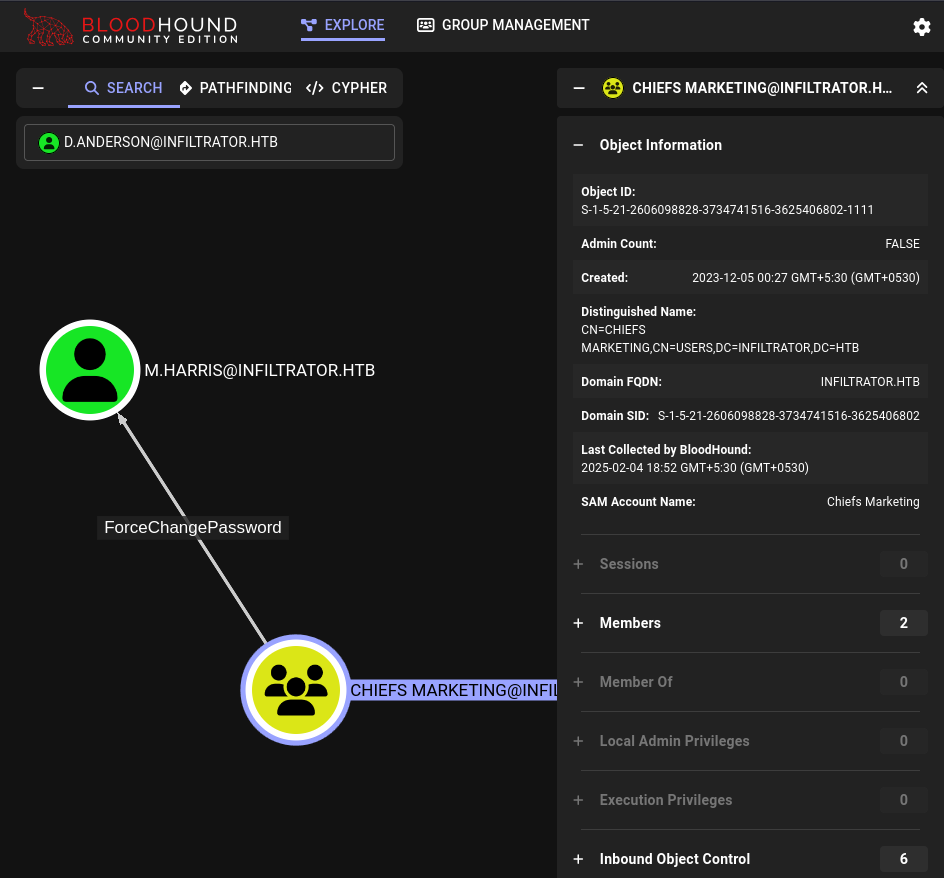944x878 pixels.
Task: Go to the Explore page
Action: [x=342, y=25]
